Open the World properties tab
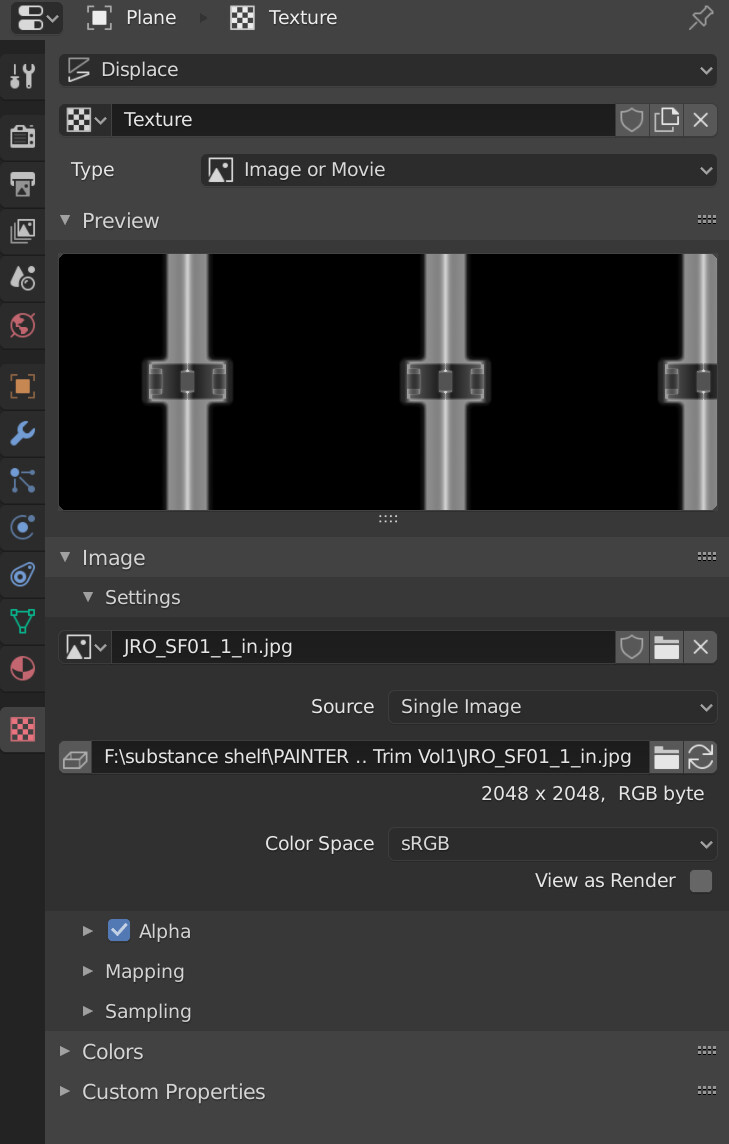 [x=22, y=325]
